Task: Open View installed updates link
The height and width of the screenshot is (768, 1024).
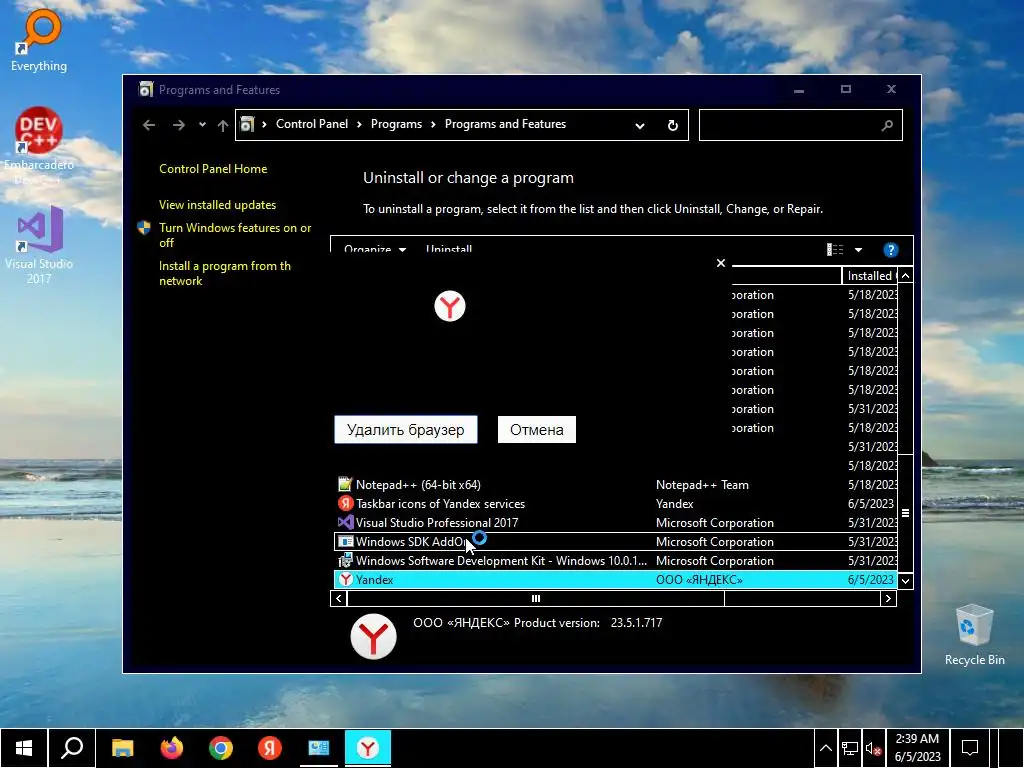Action: (217, 204)
